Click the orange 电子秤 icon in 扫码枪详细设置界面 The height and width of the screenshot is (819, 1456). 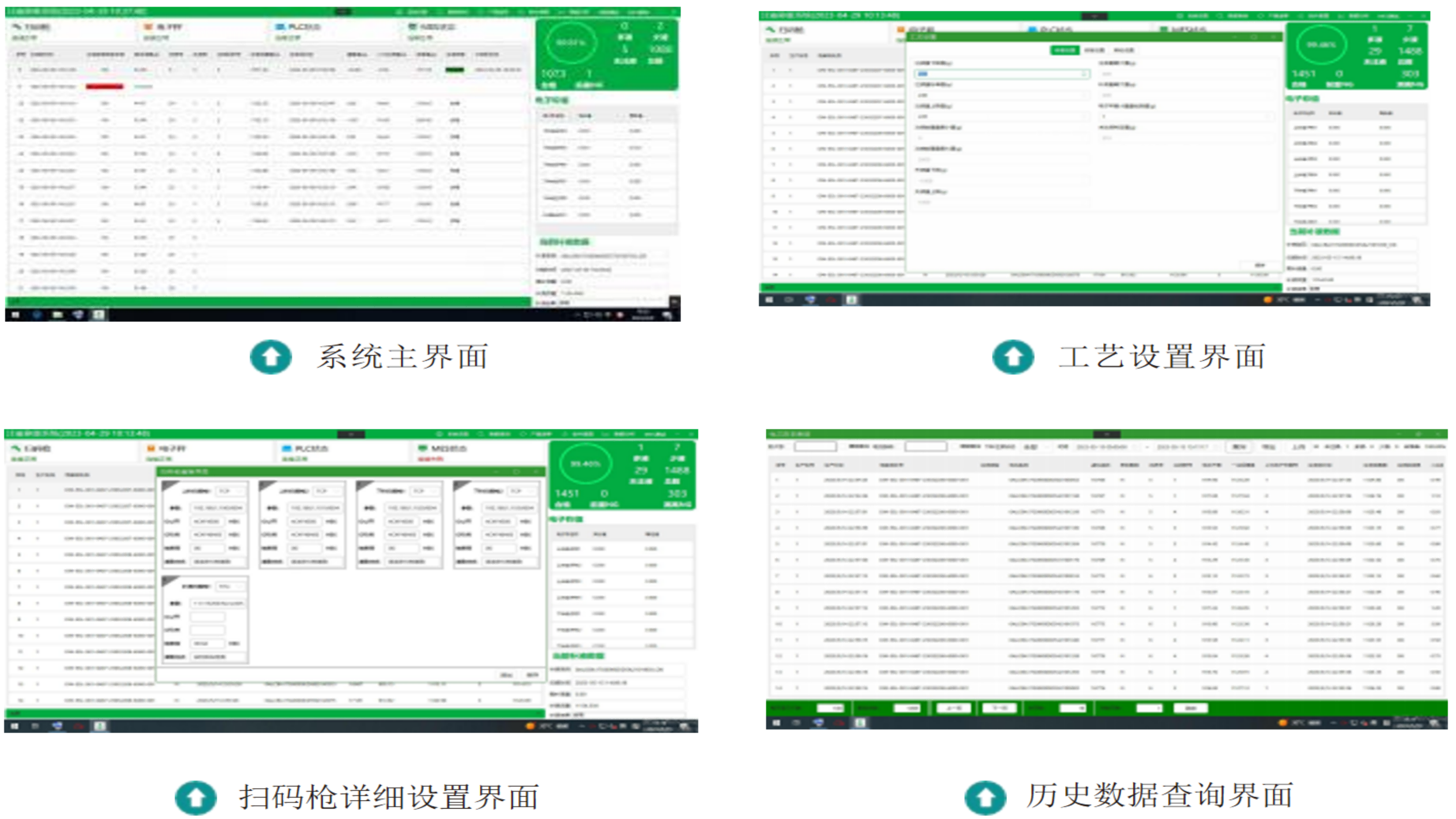(x=151, y=448)
